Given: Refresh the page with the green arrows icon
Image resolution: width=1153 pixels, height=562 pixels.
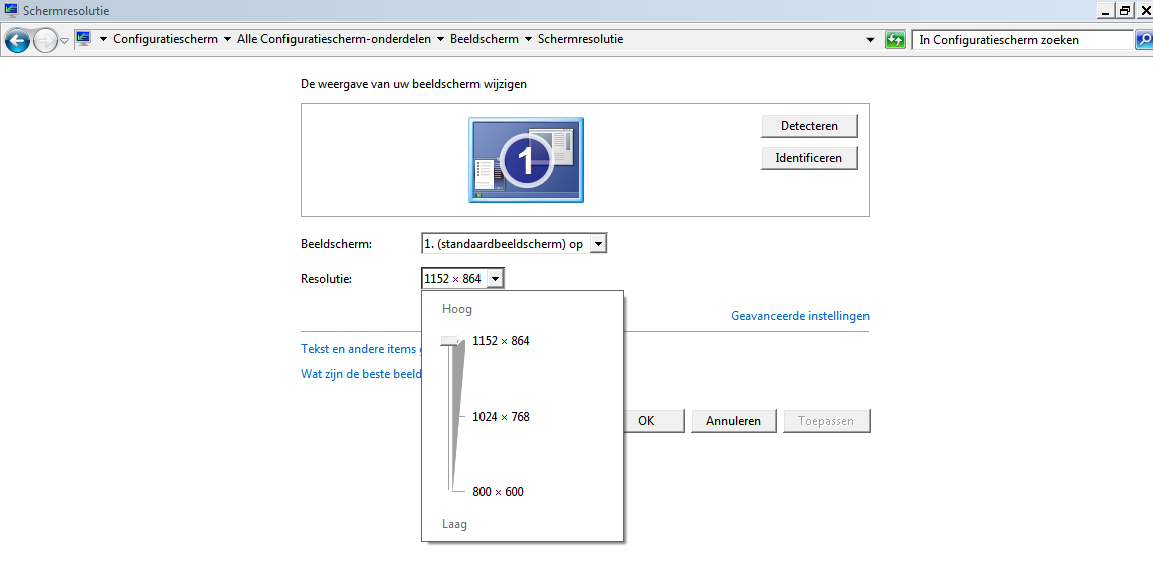Looking at the screenshot, I should (895, 40).
